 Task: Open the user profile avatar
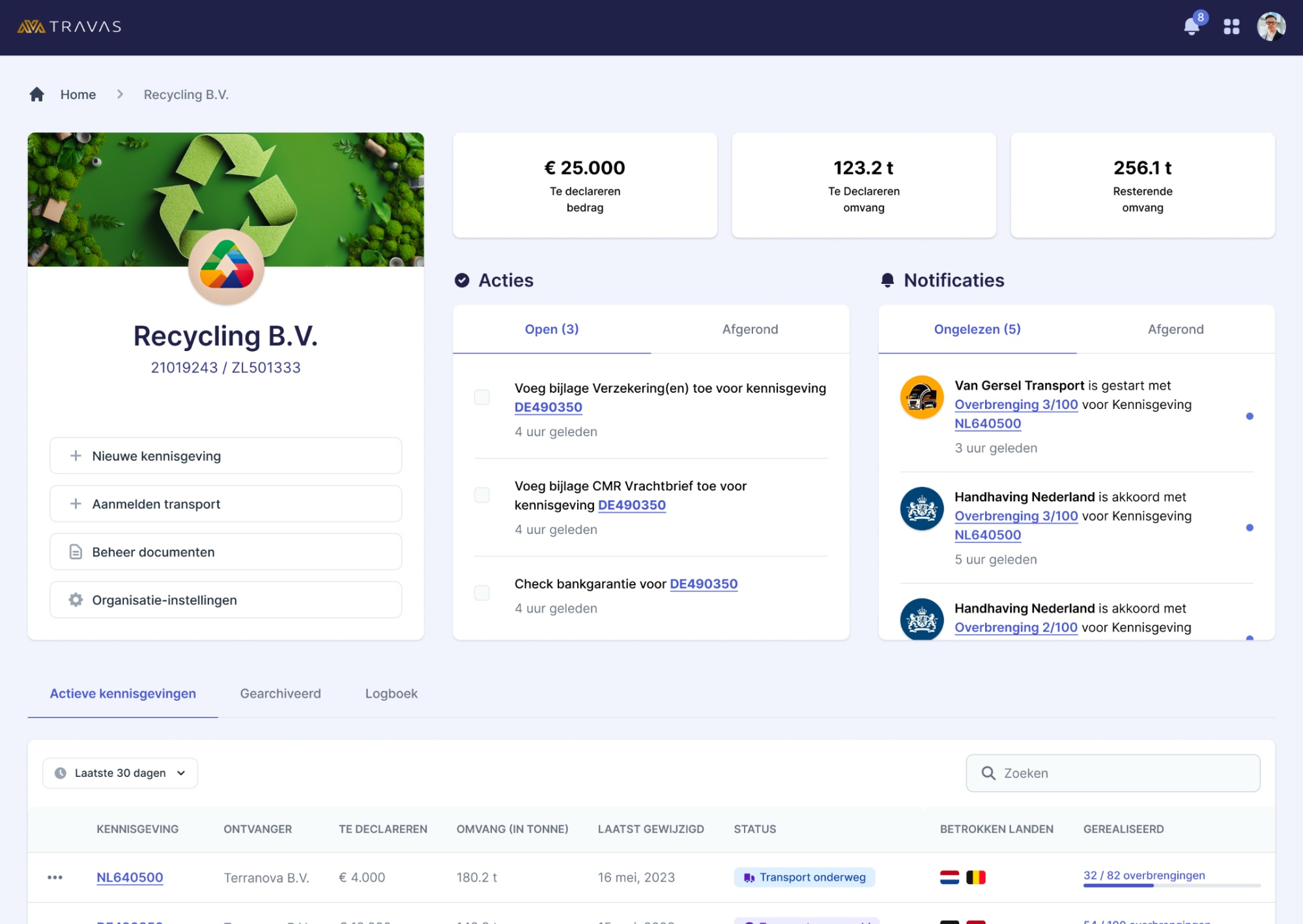[1284, 27]
